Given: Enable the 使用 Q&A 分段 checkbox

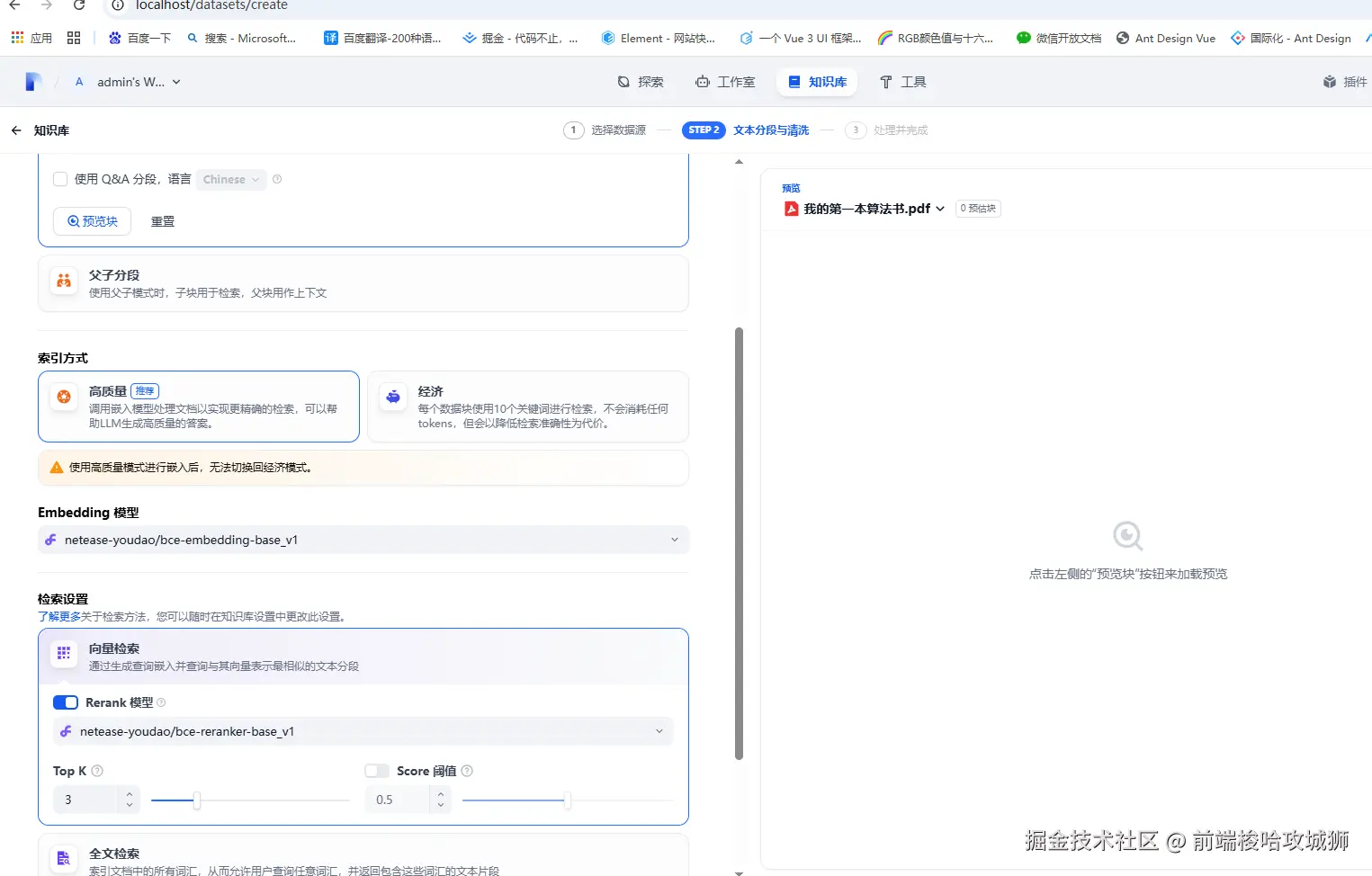Looking at the screenshot, I should coord(60,179).
